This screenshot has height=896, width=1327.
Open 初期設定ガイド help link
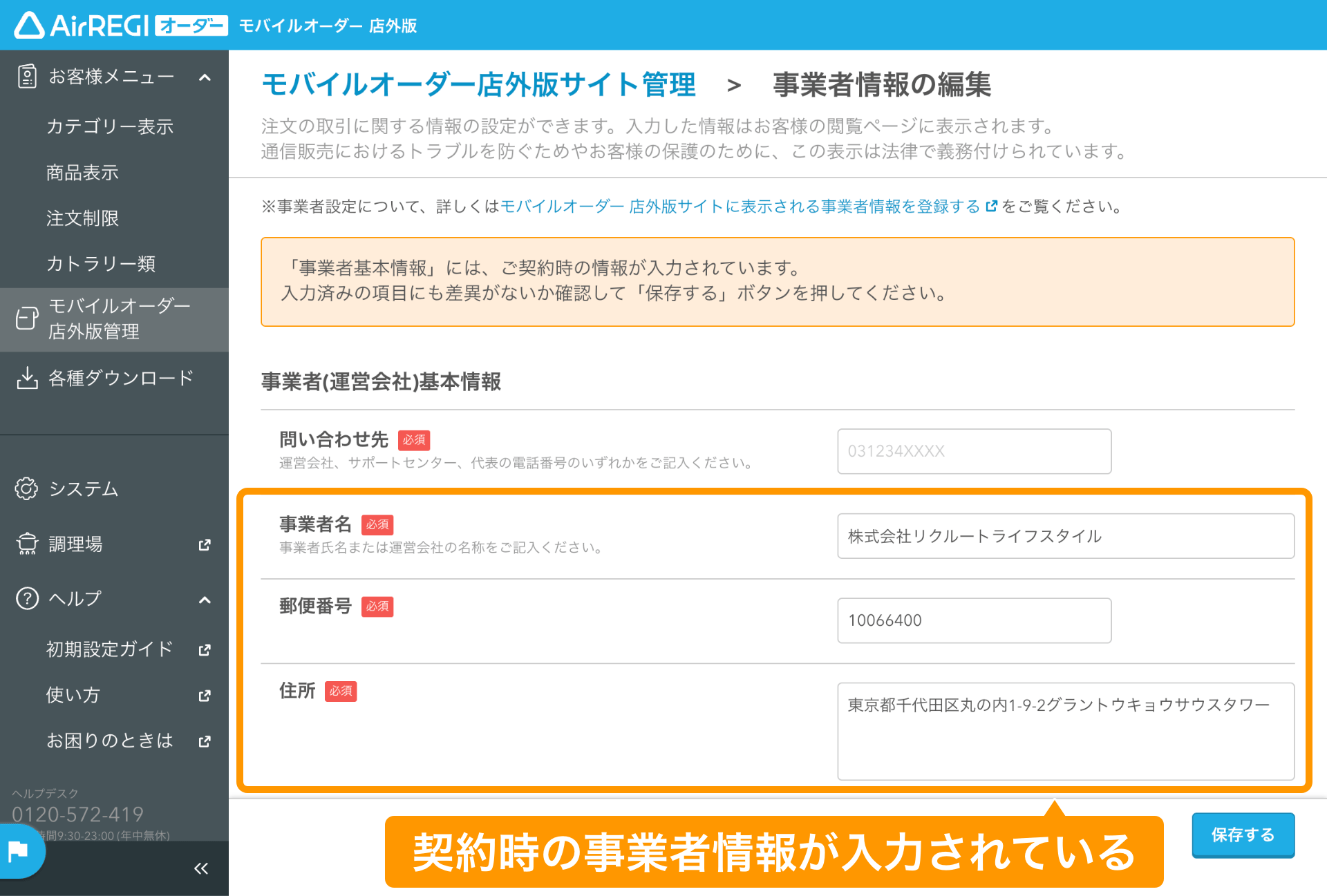pyautogui.click(x=110, y=649)
